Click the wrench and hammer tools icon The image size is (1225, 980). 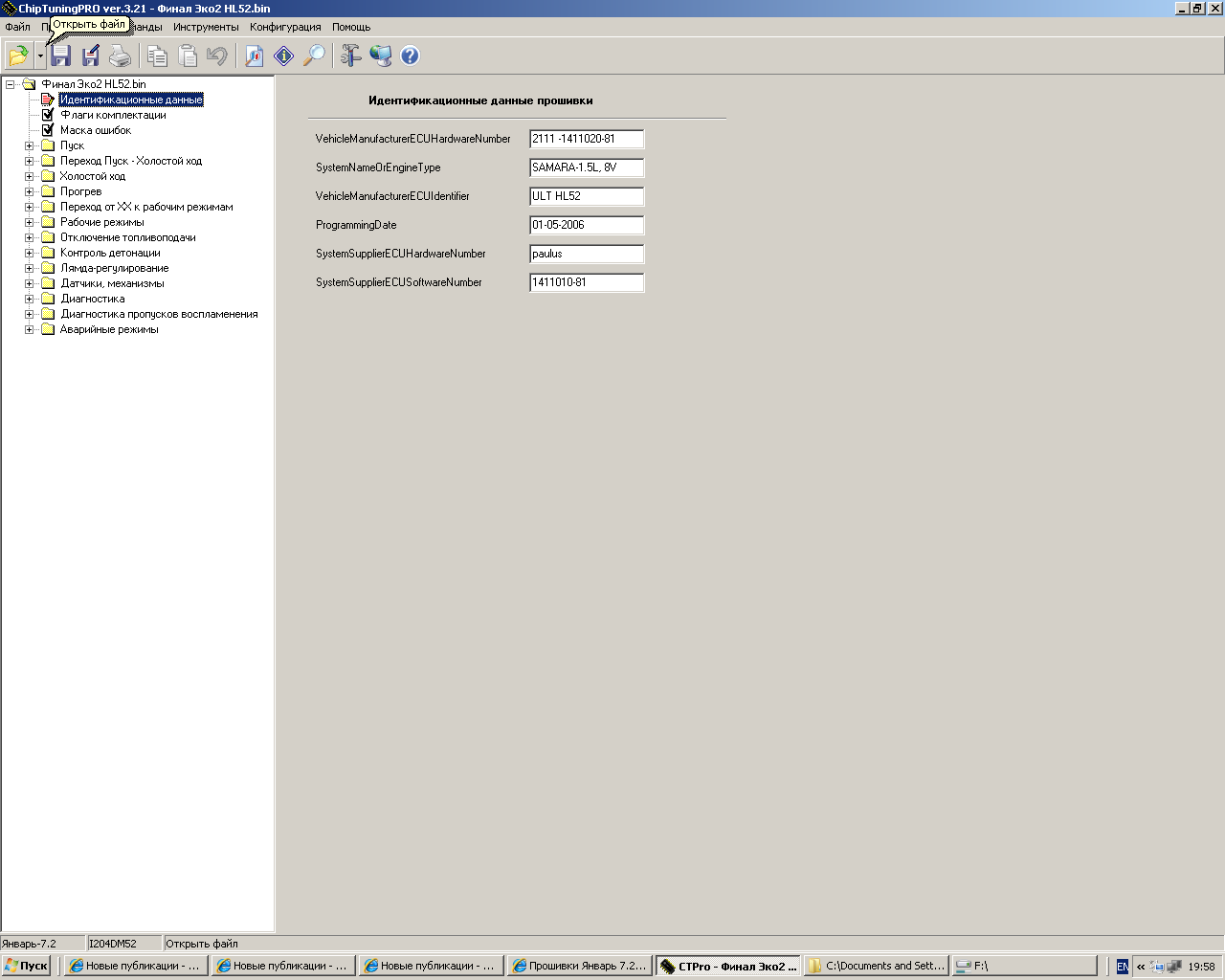(x=351, y=56)
